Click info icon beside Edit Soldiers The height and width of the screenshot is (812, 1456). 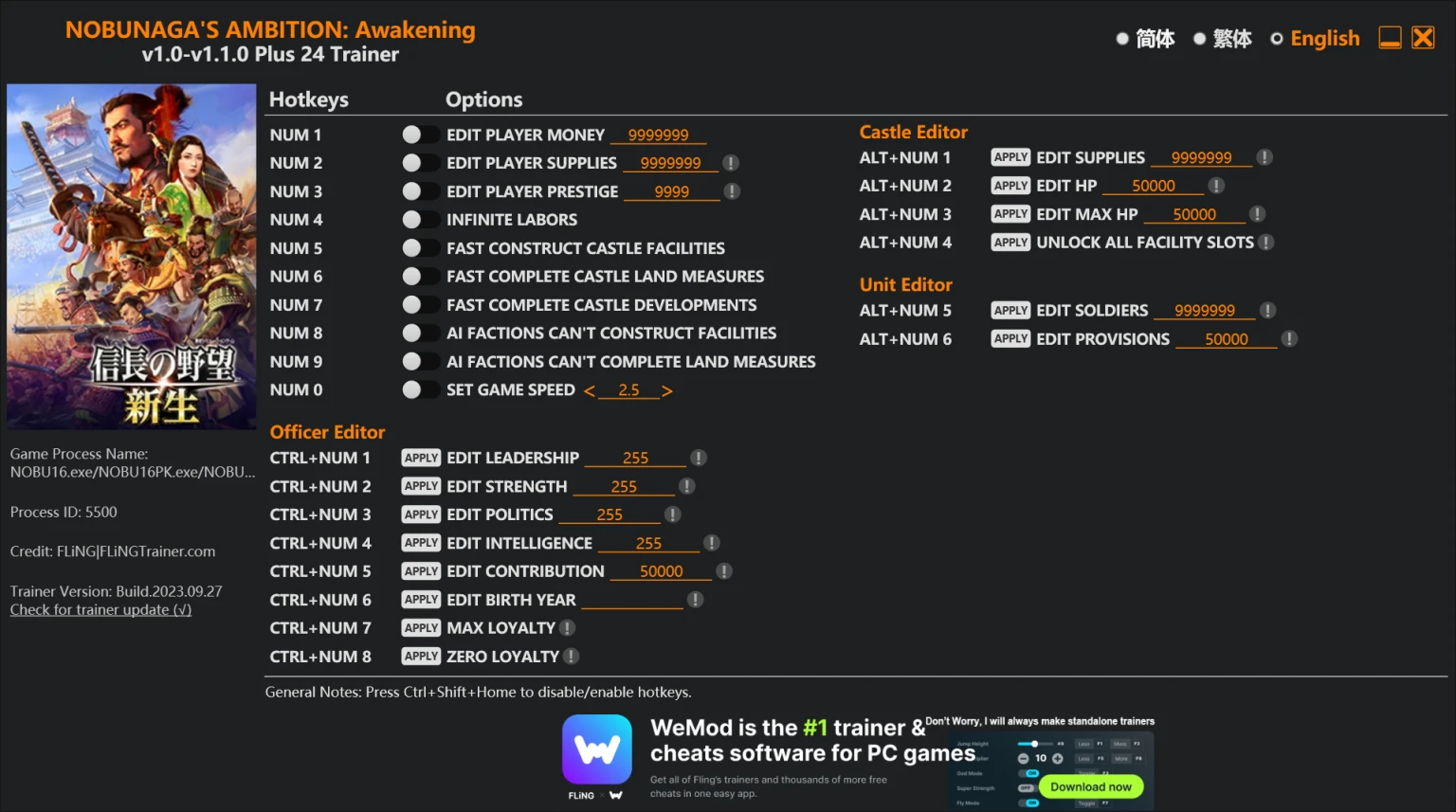tap(1267, 311)
